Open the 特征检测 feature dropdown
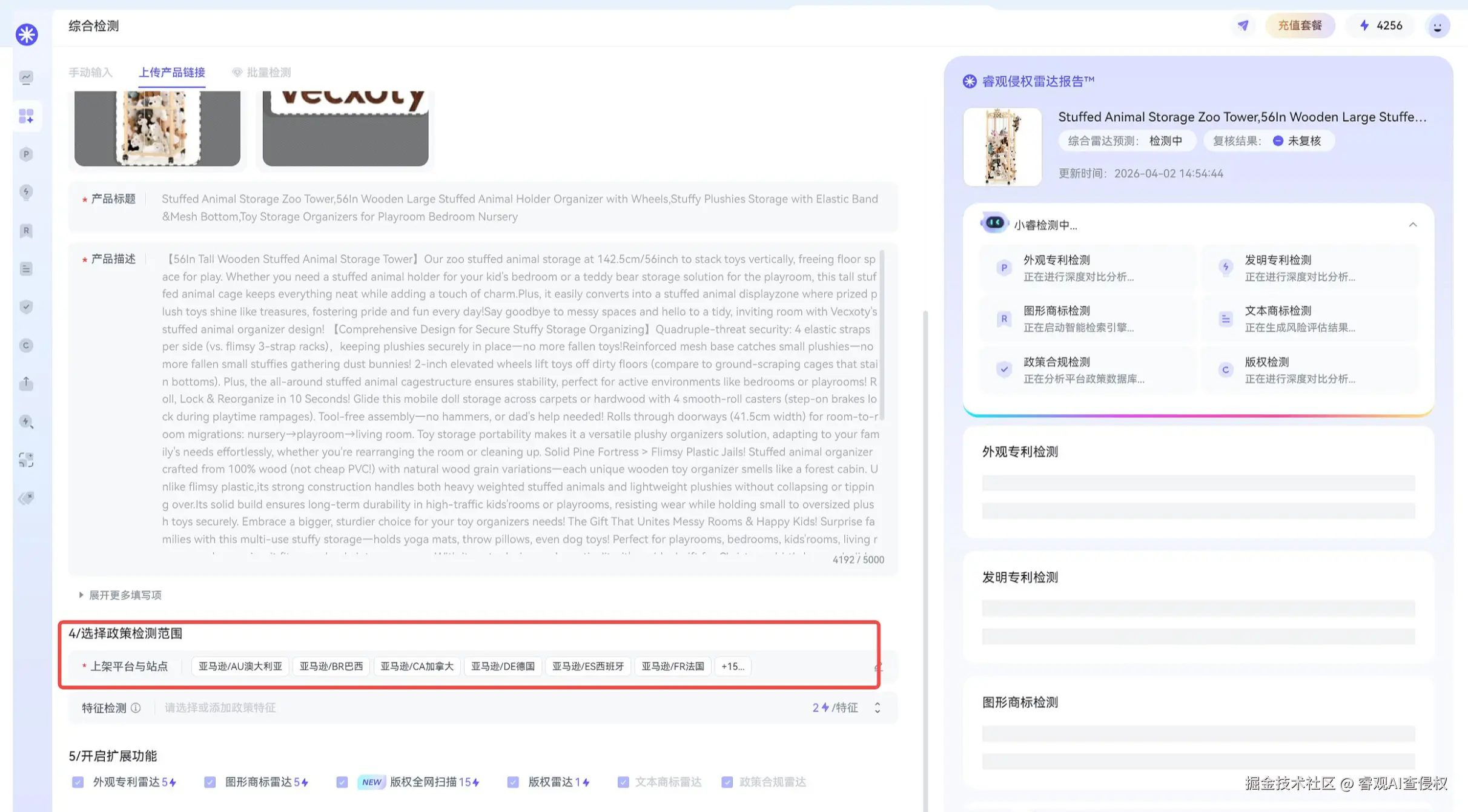This screenshot has width=1468, height=812. [877, 707]
